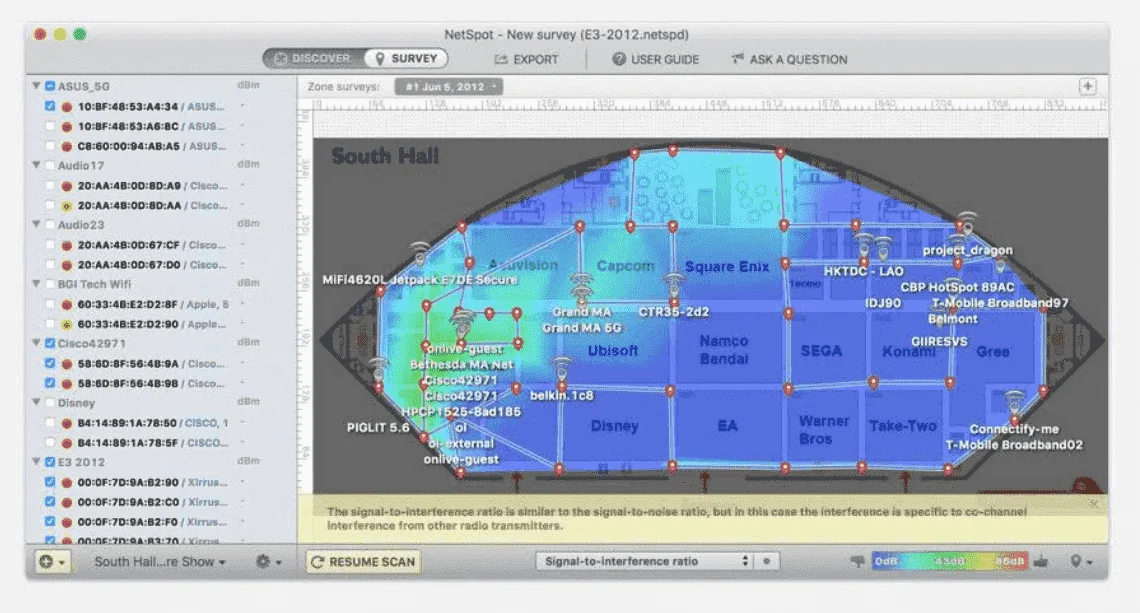Enable the BGI Tech Wifi checkbox
Screen dimensions: 1140x613
[x=49, y=284]
